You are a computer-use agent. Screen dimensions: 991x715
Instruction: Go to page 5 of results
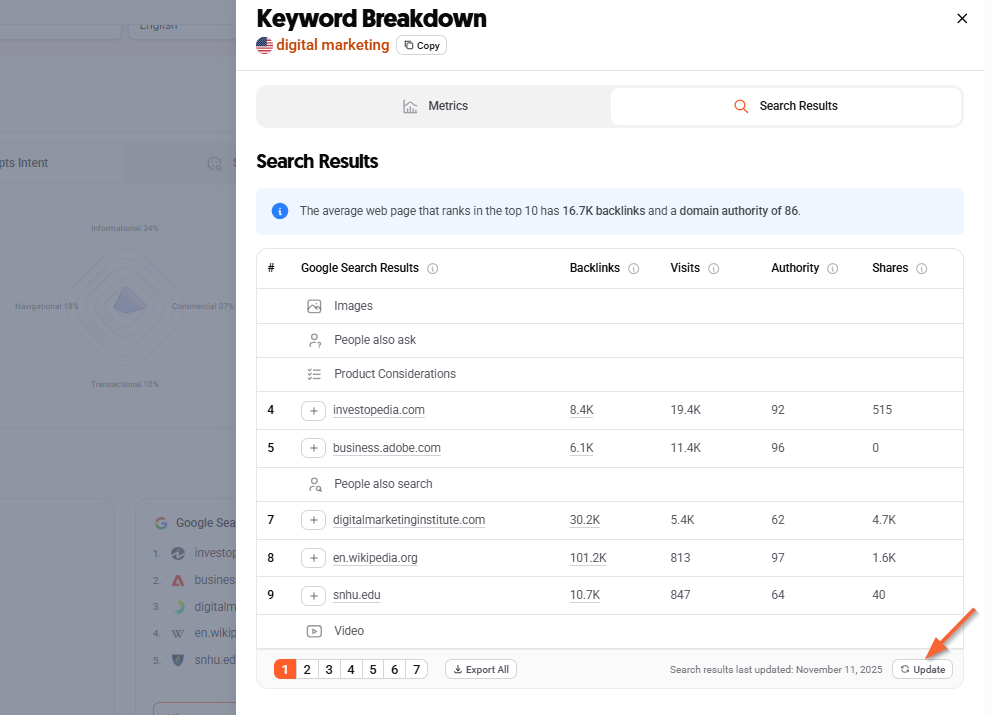coord(373,669)
